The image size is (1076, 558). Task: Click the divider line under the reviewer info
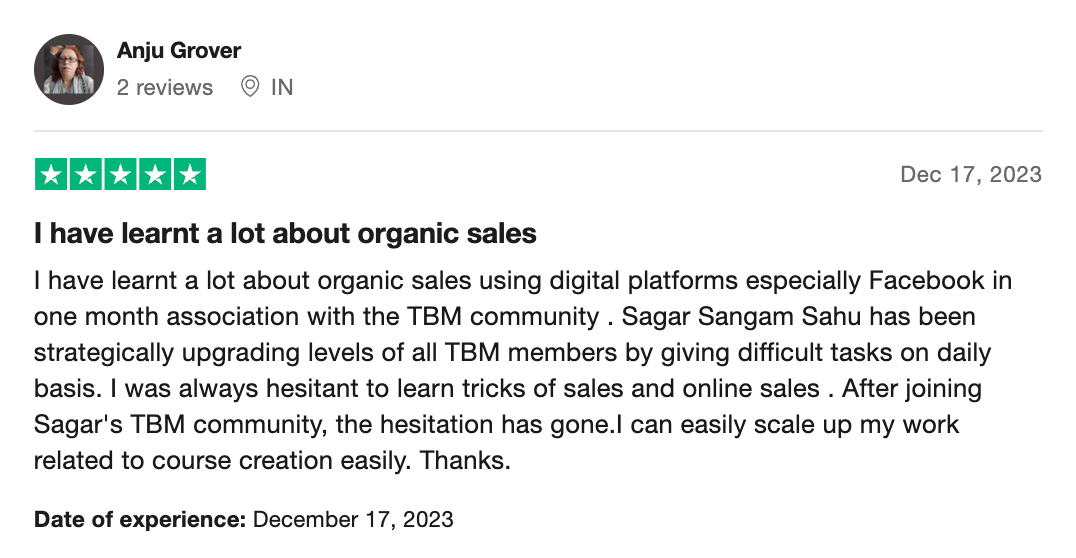pos(538,131)
